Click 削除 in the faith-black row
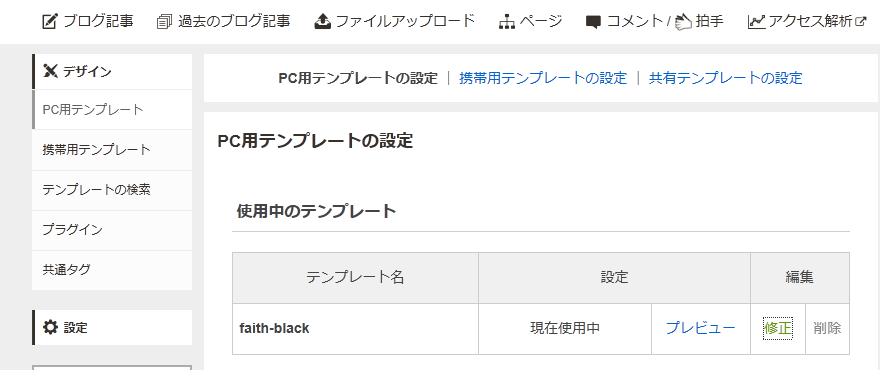The width and height of the screenshot is (880, 370). (827, 328)
